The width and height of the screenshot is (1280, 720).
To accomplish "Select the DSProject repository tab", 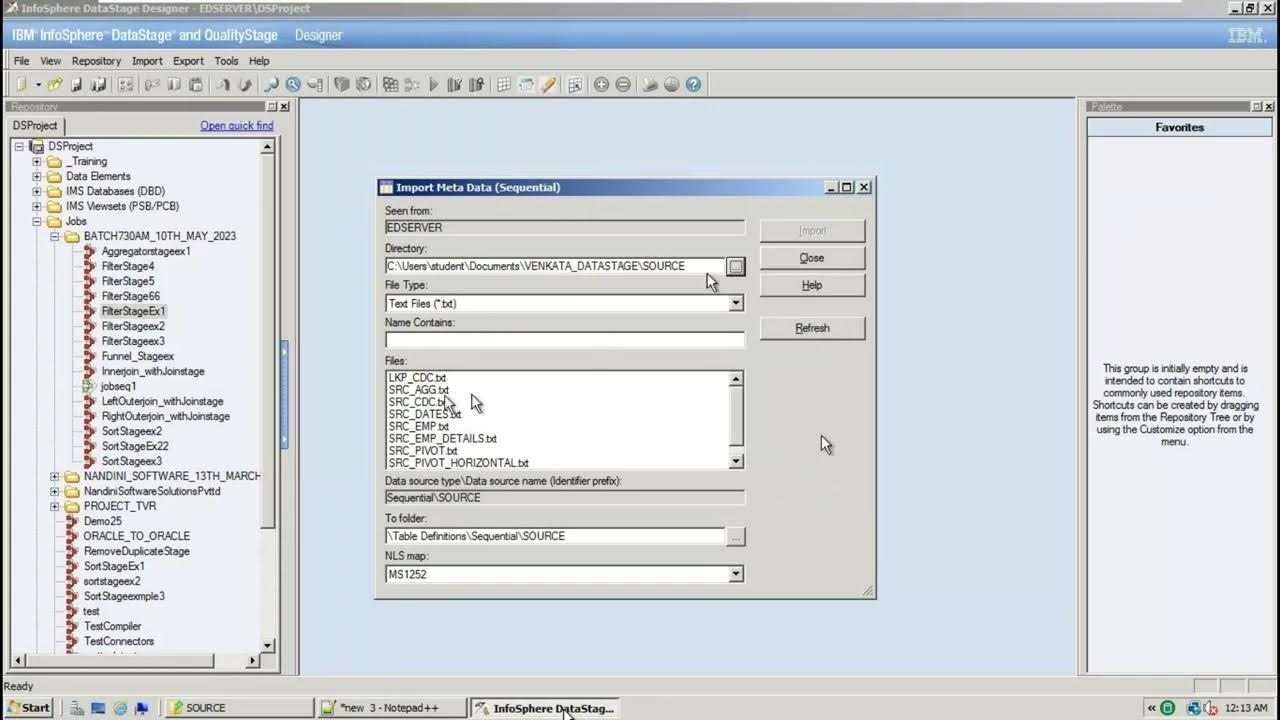I will [x=35, y=126].
